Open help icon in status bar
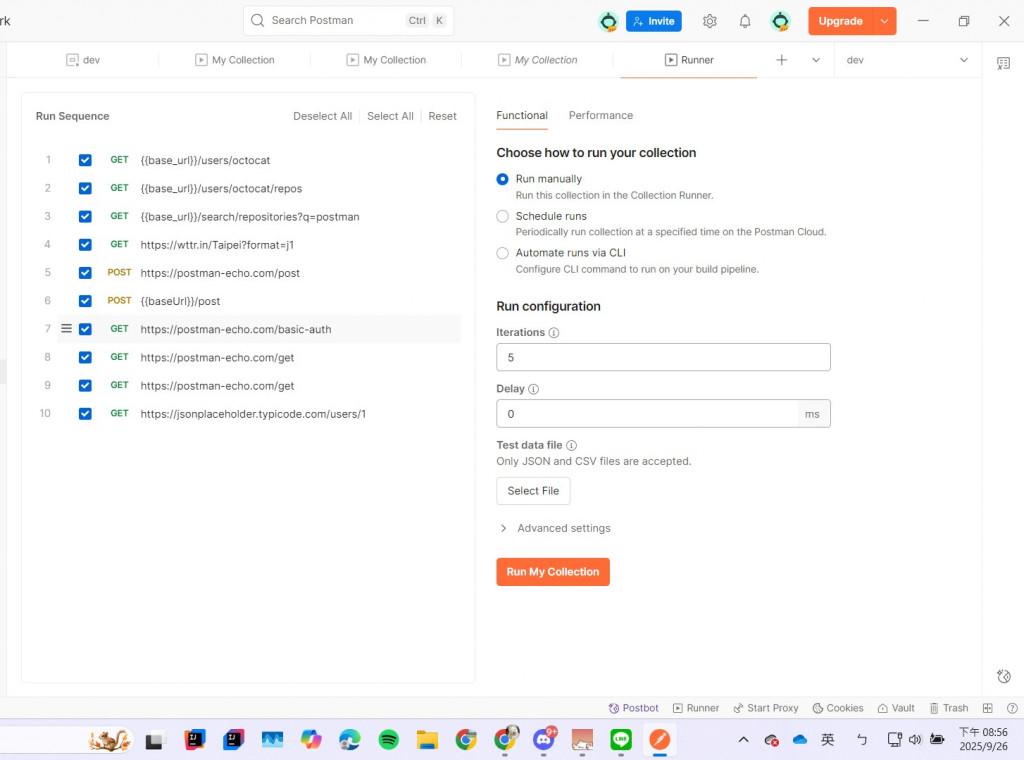The width and height of the screenshot is (1024, 760). click(1012, 708)
